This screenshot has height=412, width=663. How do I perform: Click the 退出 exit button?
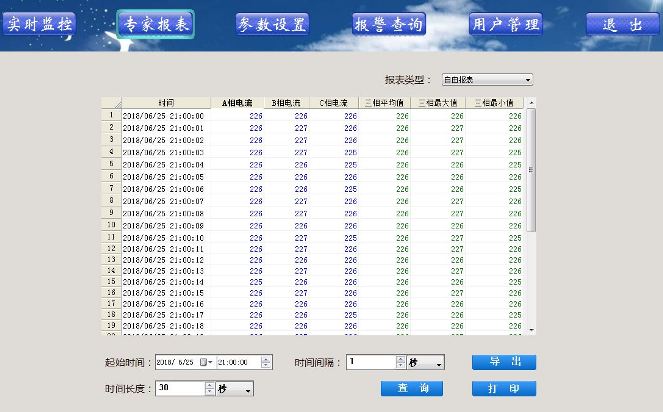(x=622, y=24)
